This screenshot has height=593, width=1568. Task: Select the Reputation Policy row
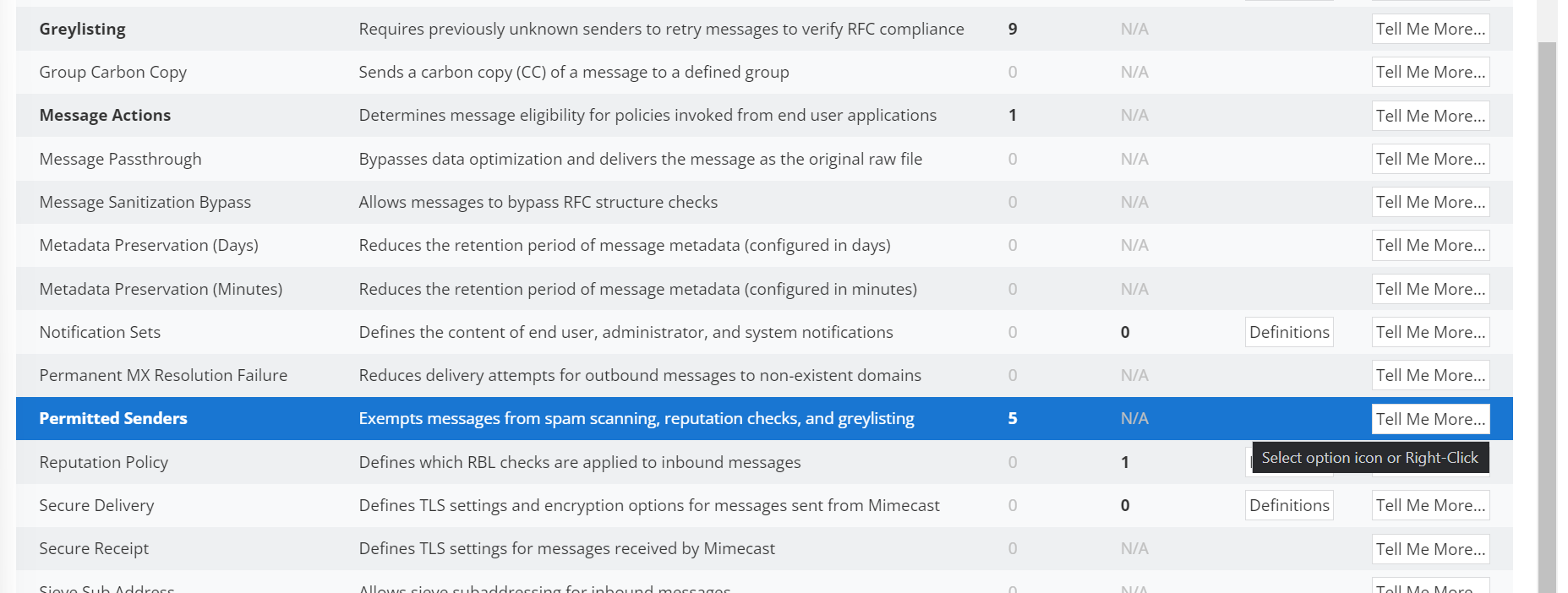(x=103, y=462)
